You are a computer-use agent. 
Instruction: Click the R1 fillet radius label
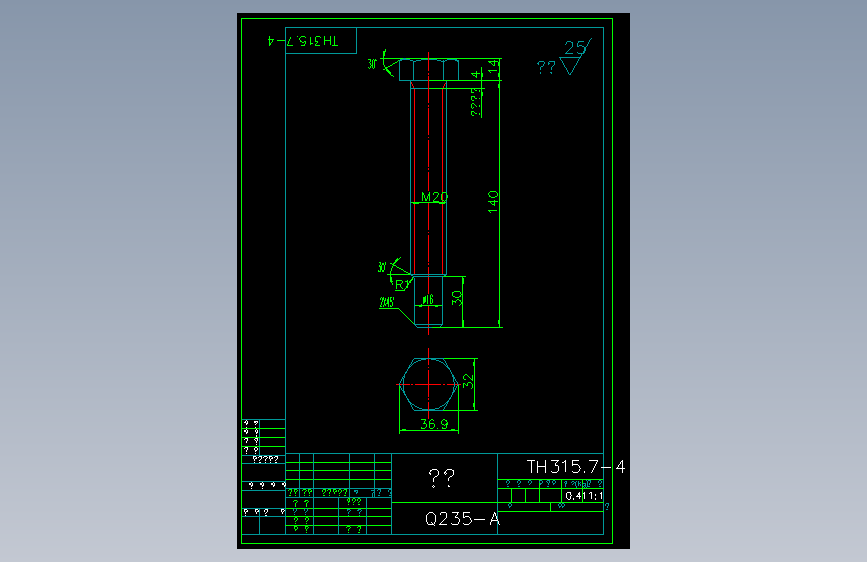[x=401, y=285]
